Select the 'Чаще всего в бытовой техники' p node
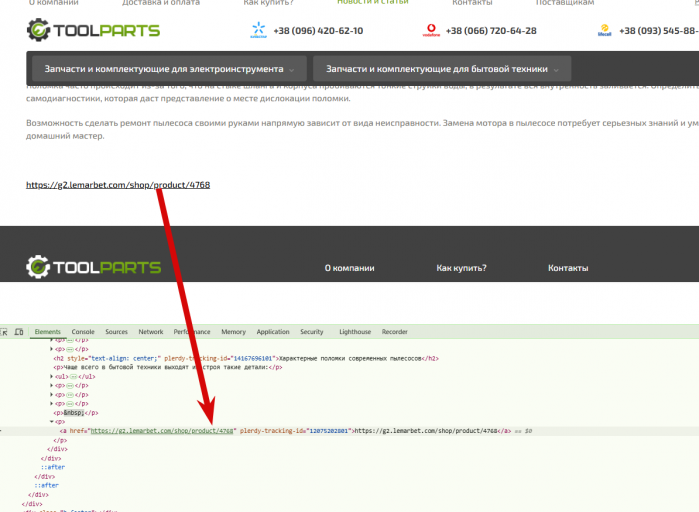 pos(168,367)
